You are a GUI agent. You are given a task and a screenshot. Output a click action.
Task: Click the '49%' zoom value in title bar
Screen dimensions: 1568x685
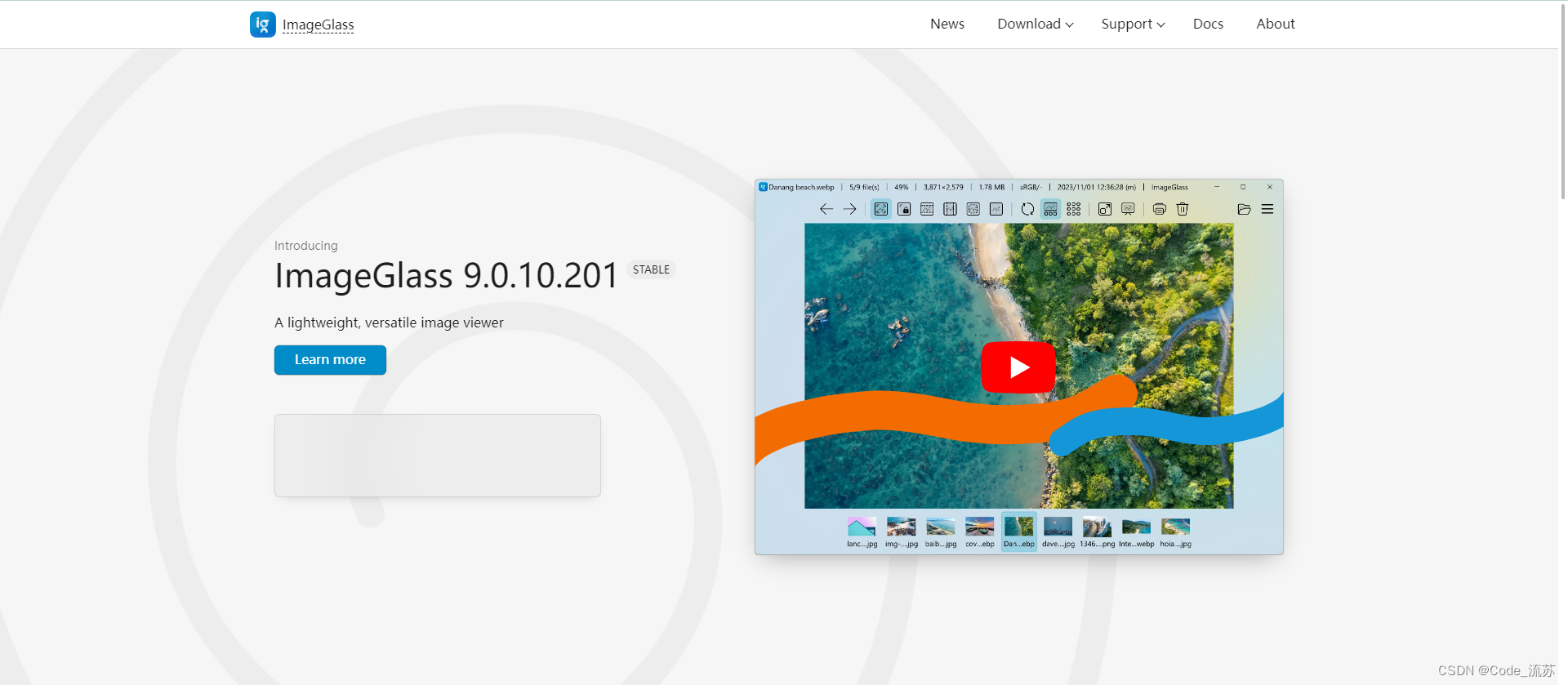pos(902,187)
